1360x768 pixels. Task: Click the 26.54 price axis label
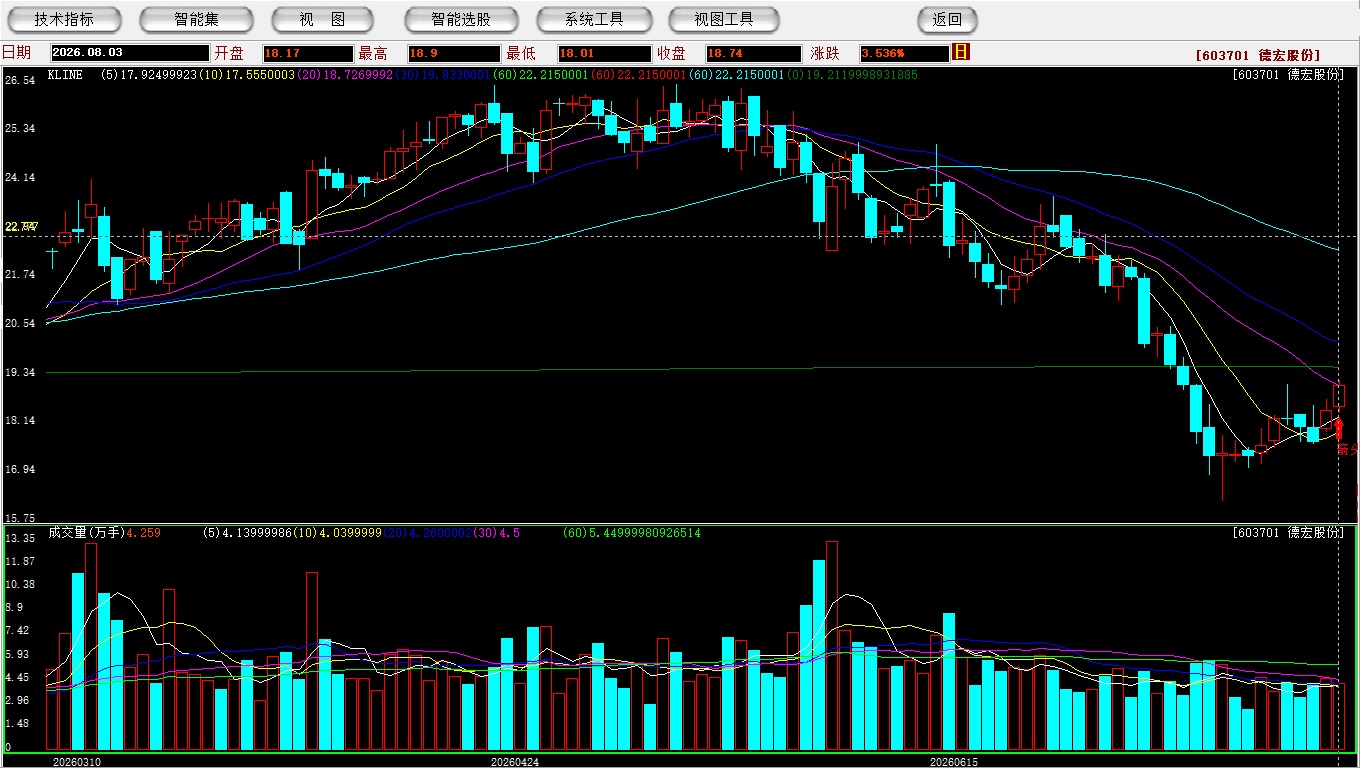(20, 80)
